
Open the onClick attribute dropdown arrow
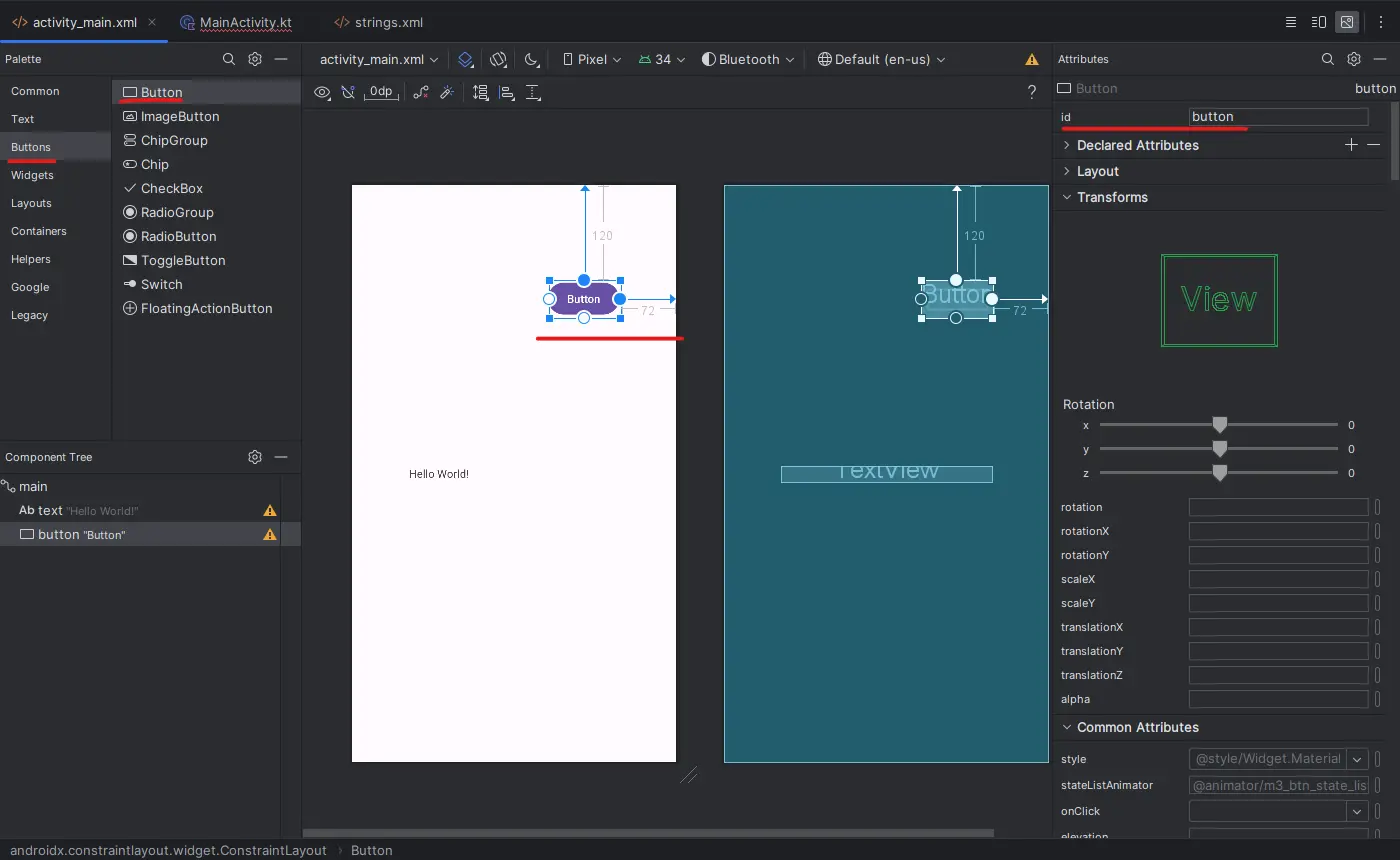pos(1357,811)
